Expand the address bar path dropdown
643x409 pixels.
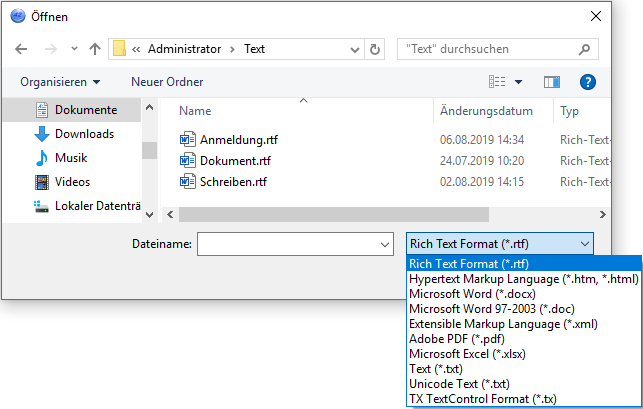353,48
